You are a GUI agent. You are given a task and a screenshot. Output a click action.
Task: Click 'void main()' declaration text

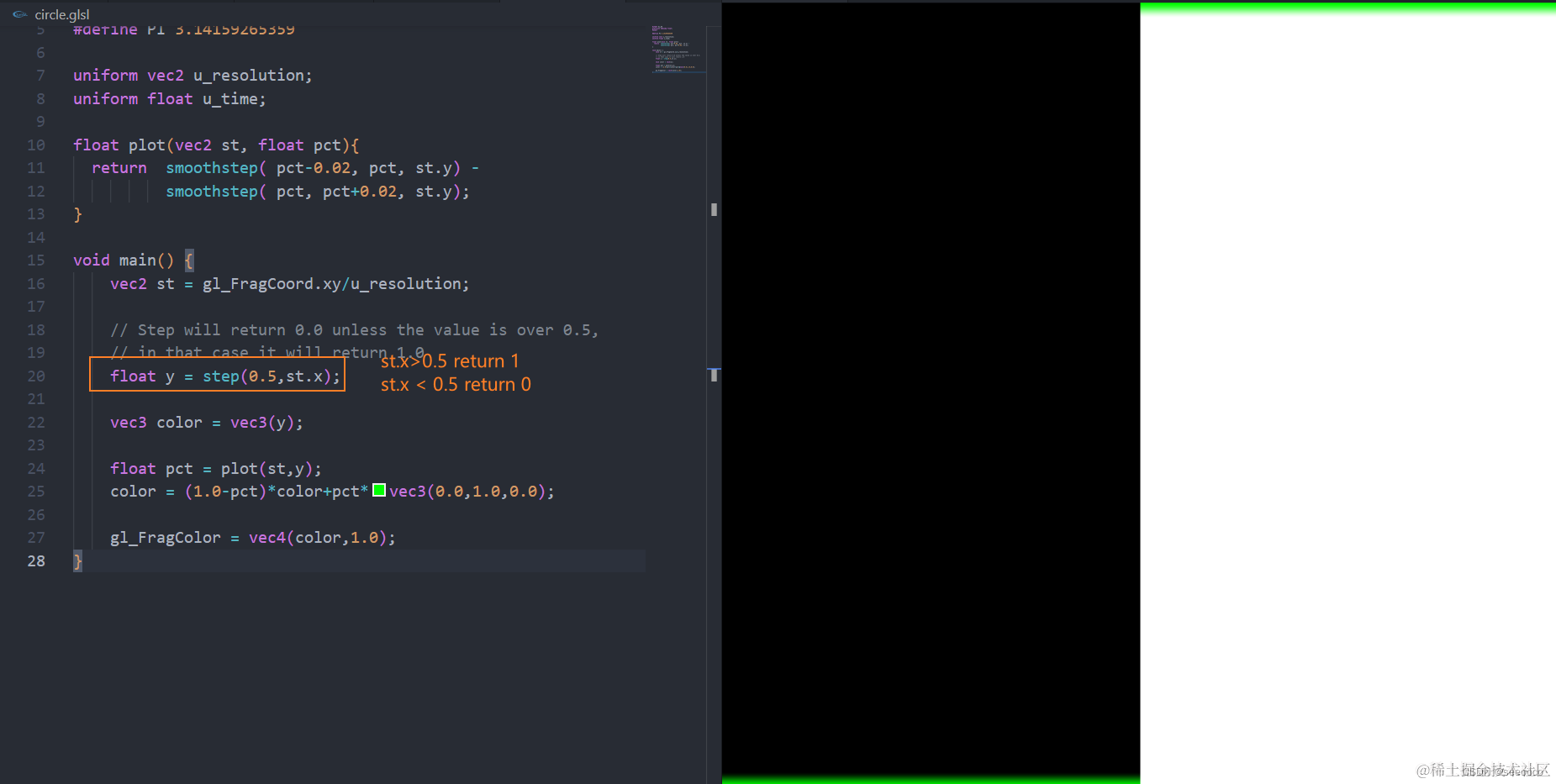coord(124,260)
